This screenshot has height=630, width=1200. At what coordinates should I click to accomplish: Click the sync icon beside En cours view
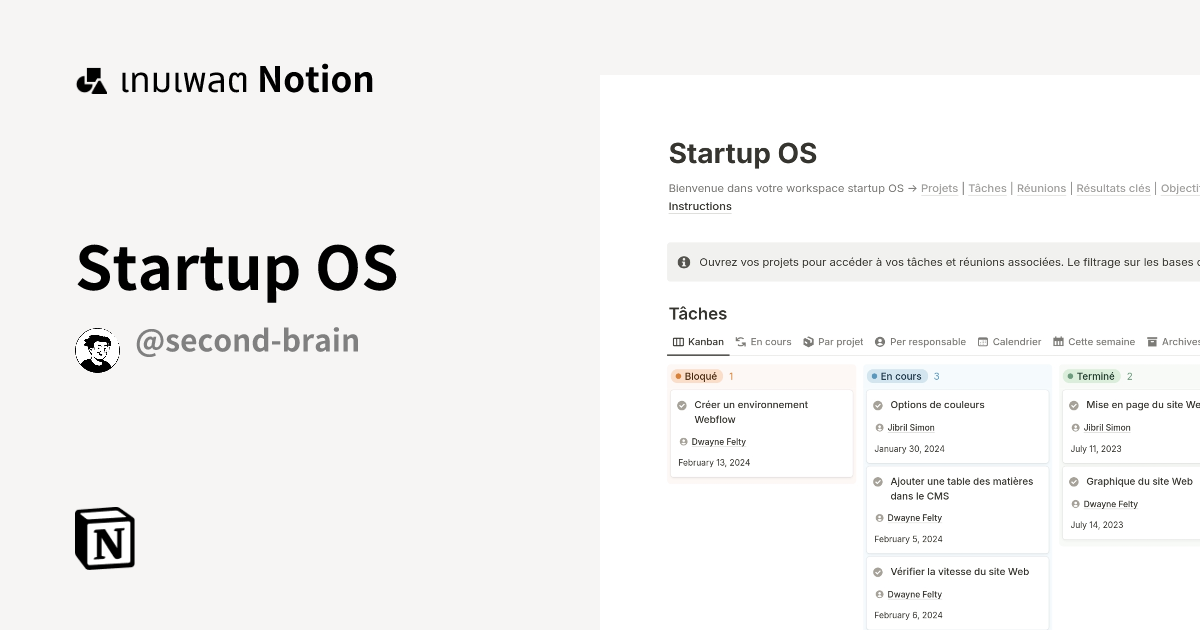click(x=741, y=342)
